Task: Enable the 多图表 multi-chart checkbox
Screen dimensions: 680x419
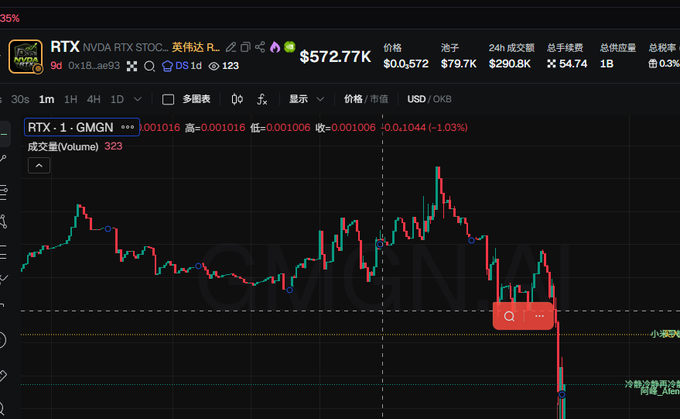Action: click(168, 100)
